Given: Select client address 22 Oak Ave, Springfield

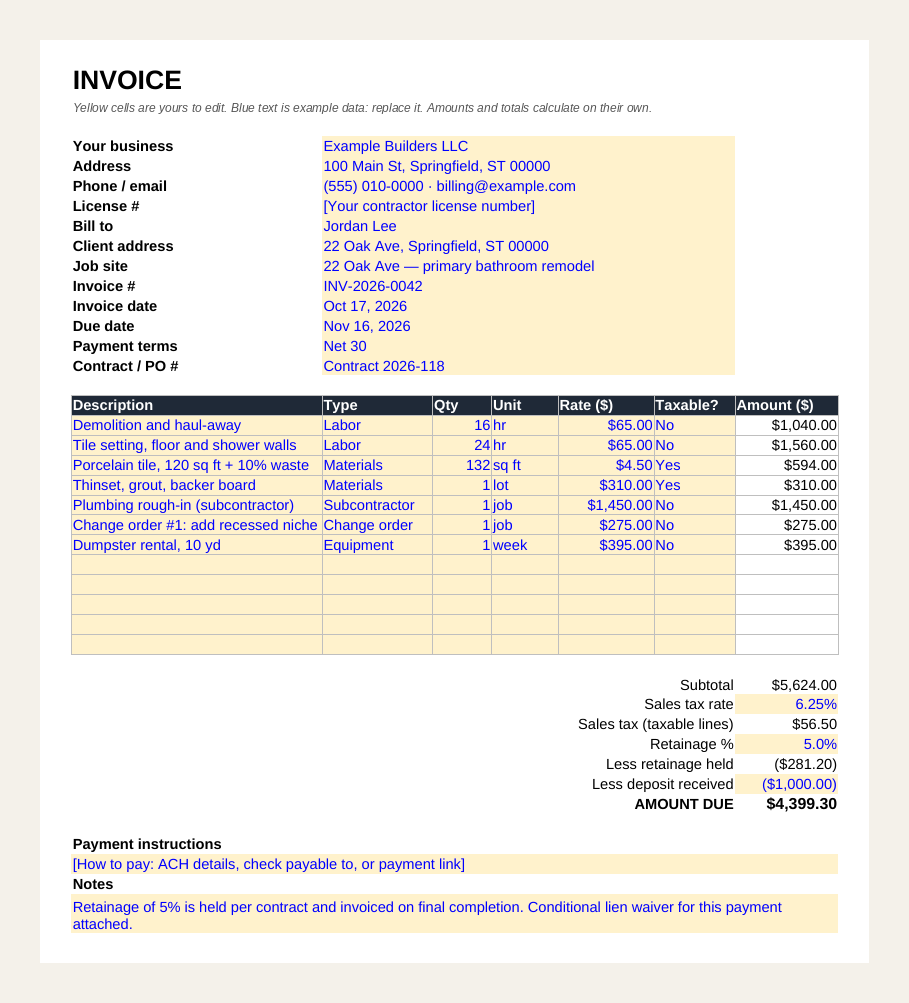Looking at the screenshot, I should coord(528,246).
